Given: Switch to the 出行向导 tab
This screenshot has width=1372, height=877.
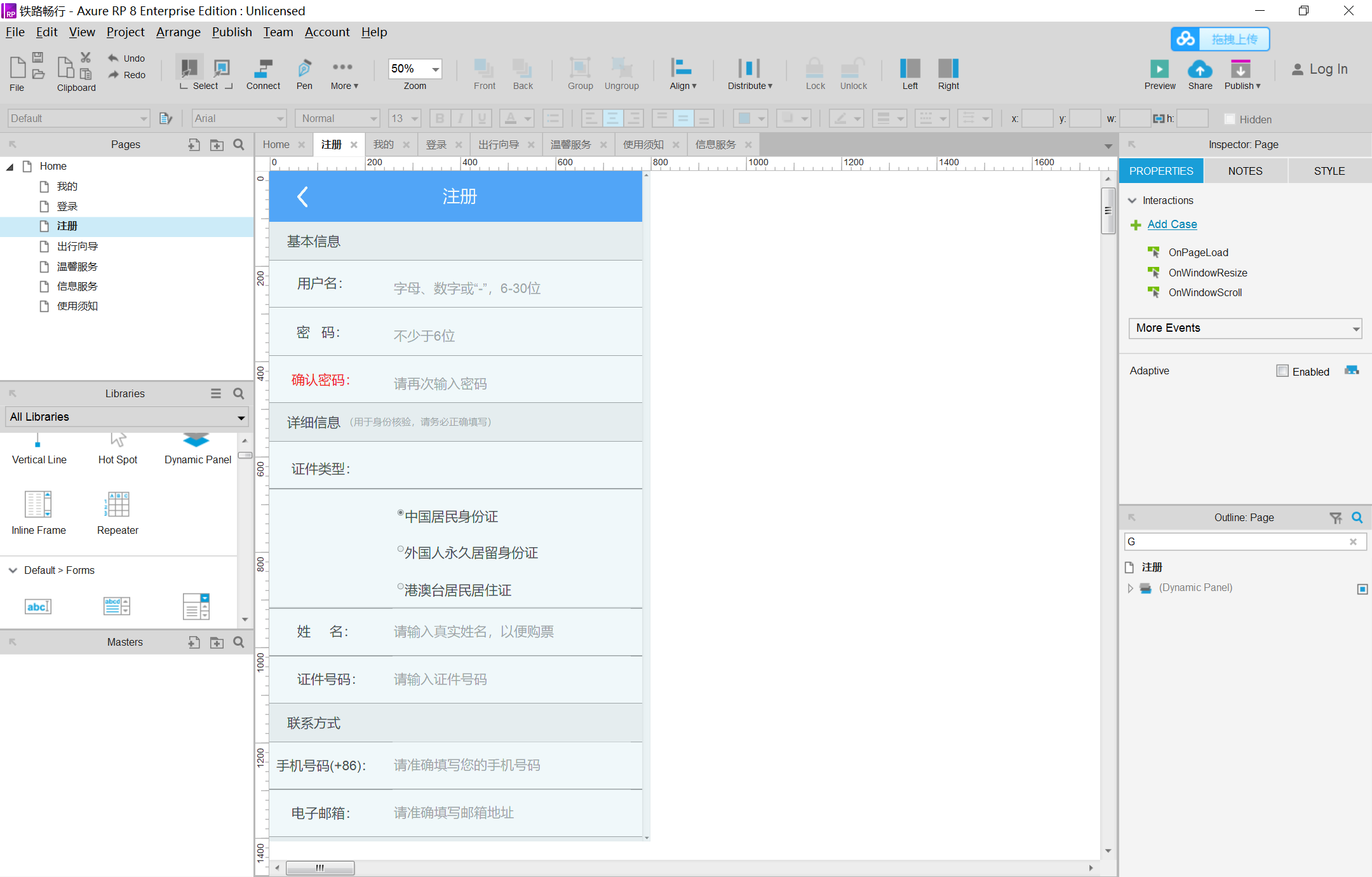Looking at the screenshot, I should [x=498, y=145].
